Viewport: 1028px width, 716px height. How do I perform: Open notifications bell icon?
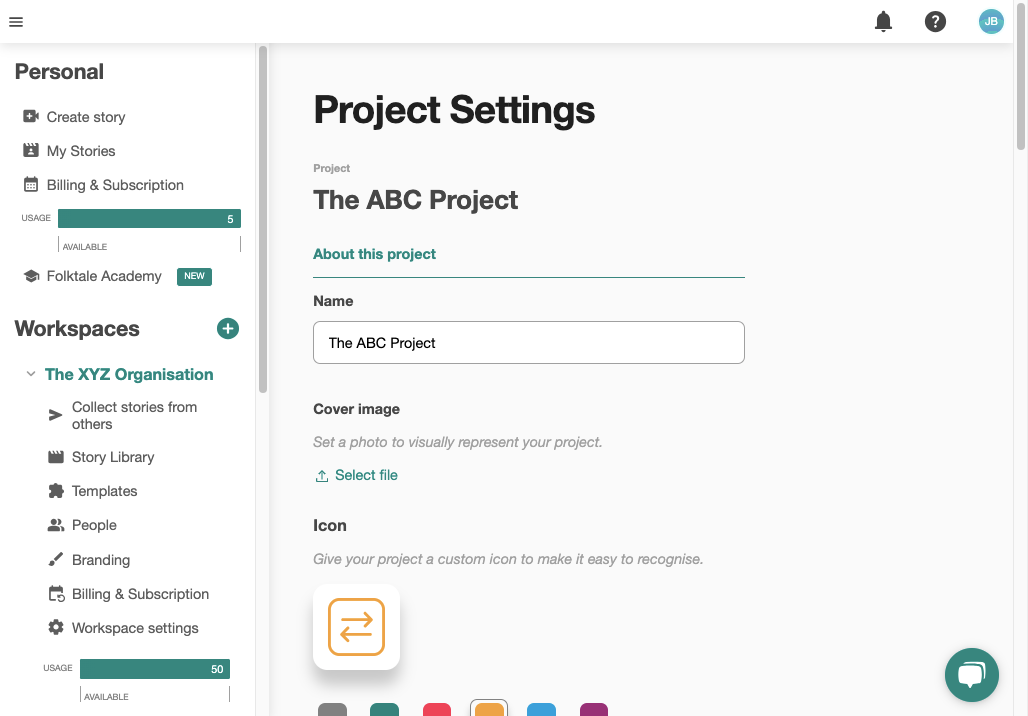coord(883,22)
